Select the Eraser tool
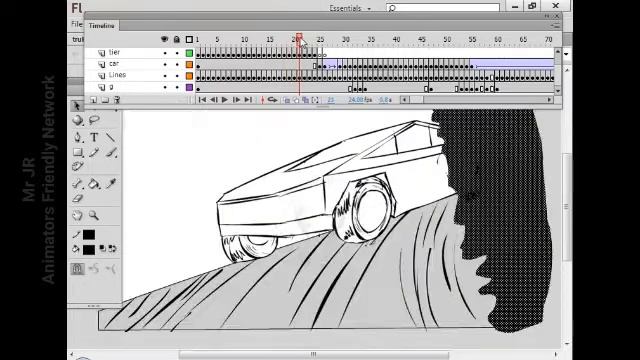Image resolution: width=640 pixels, height=360 pixels. 78,198
